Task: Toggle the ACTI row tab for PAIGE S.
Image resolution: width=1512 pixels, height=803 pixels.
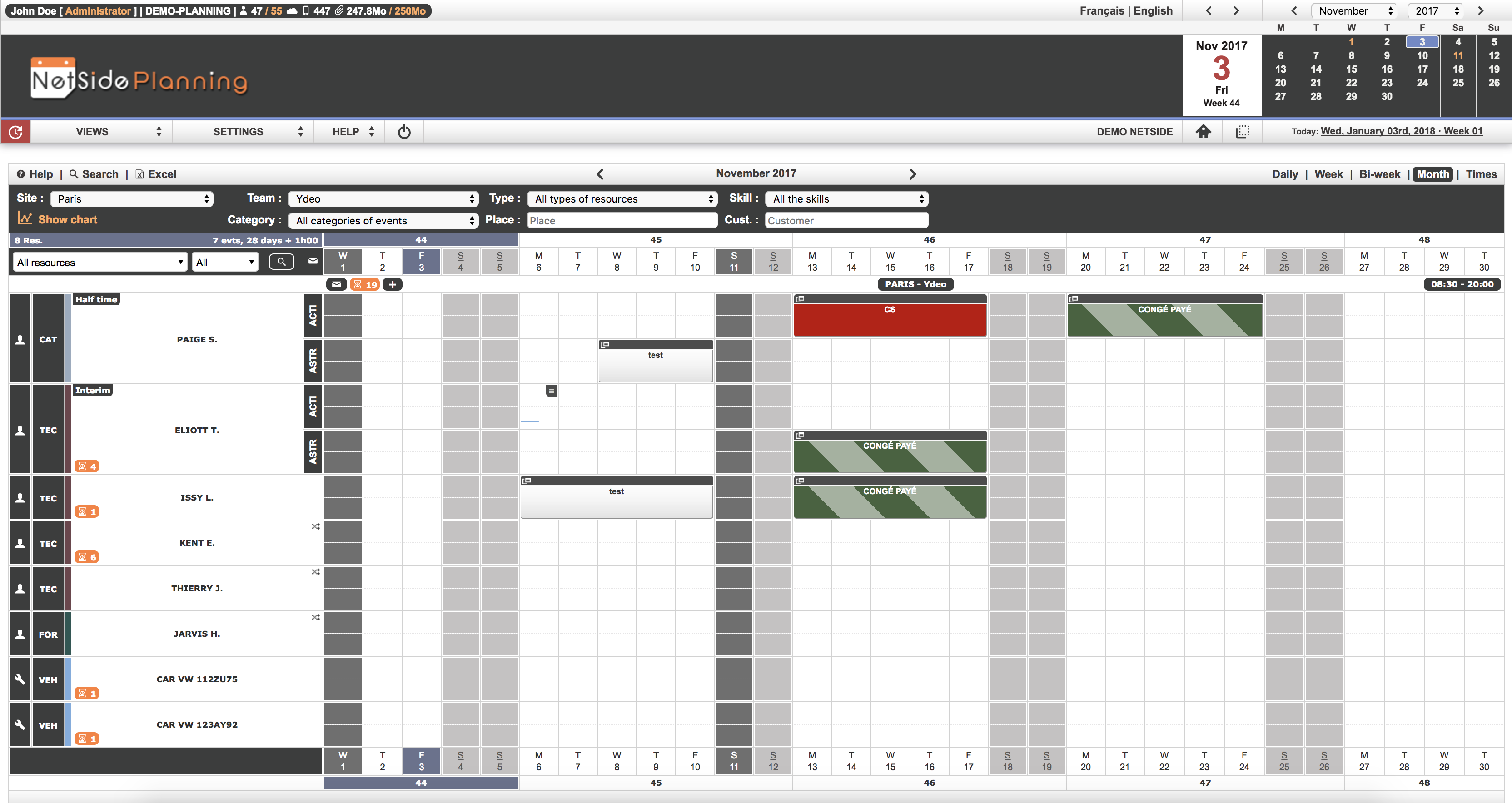Action: [x=313, y=316]
